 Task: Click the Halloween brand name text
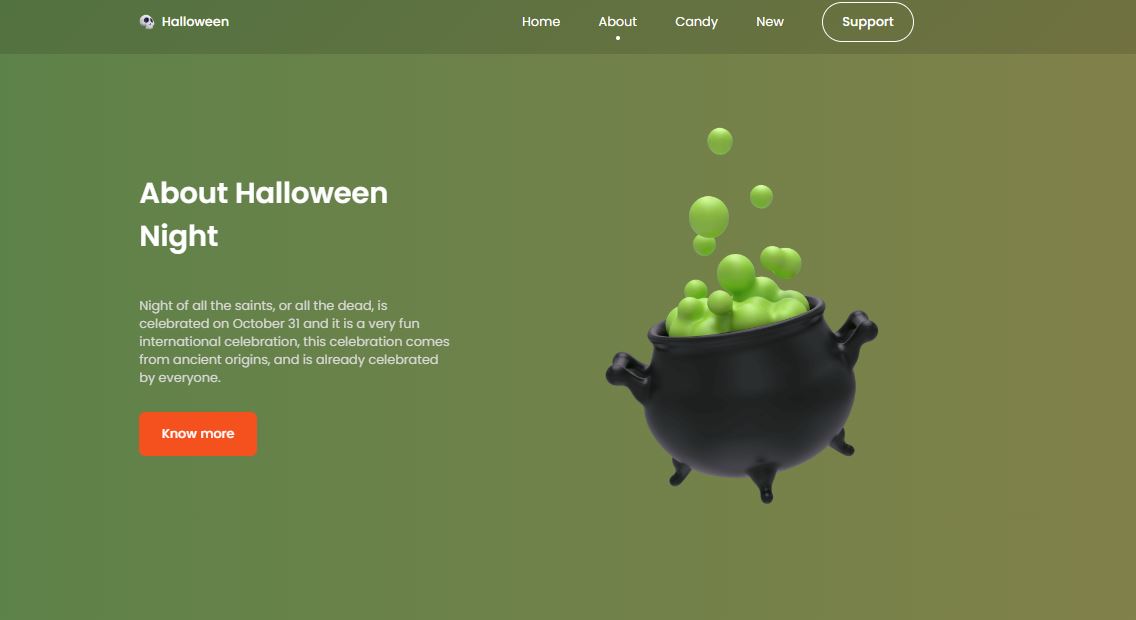[x=195, y=22]
